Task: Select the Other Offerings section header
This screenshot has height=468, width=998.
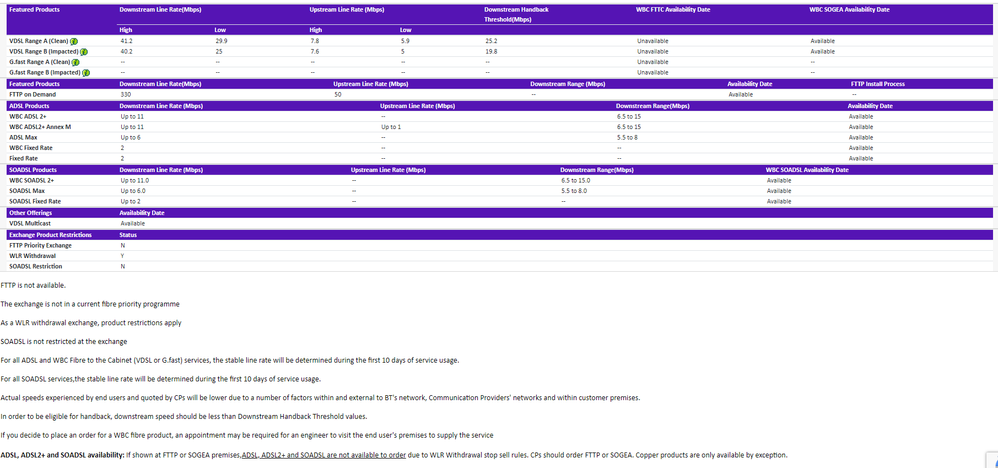Action: [x=30, y=213]
